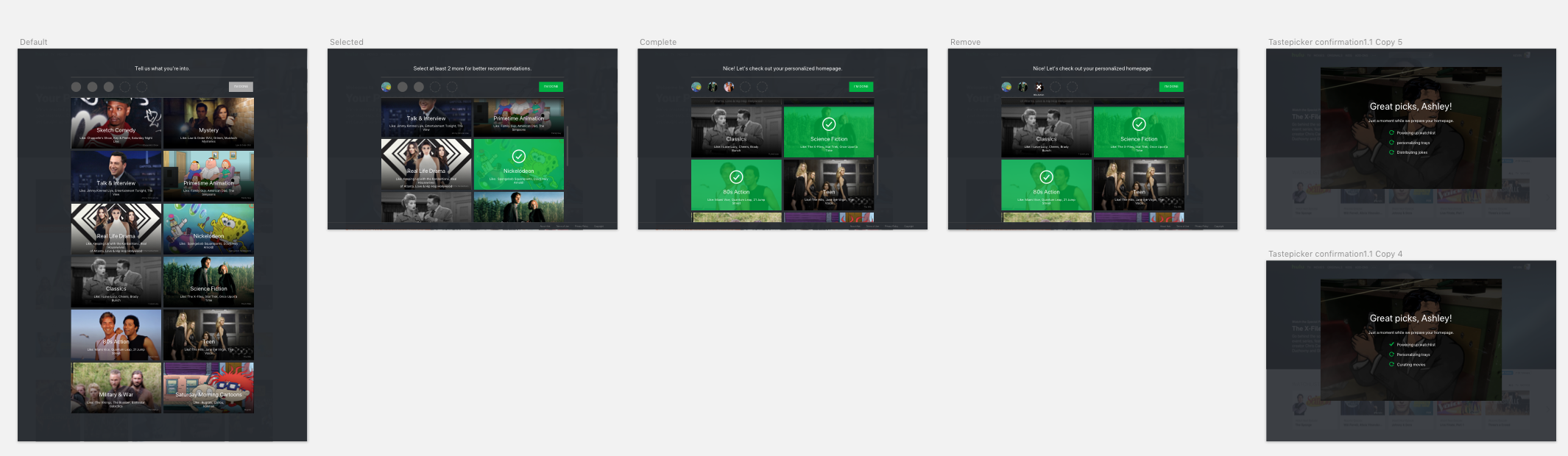Select the Remove artboard title label

[x=965, y=42]
